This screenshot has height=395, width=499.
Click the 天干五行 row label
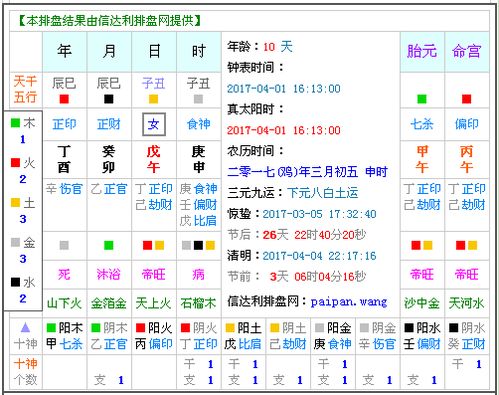click(26, 89)
